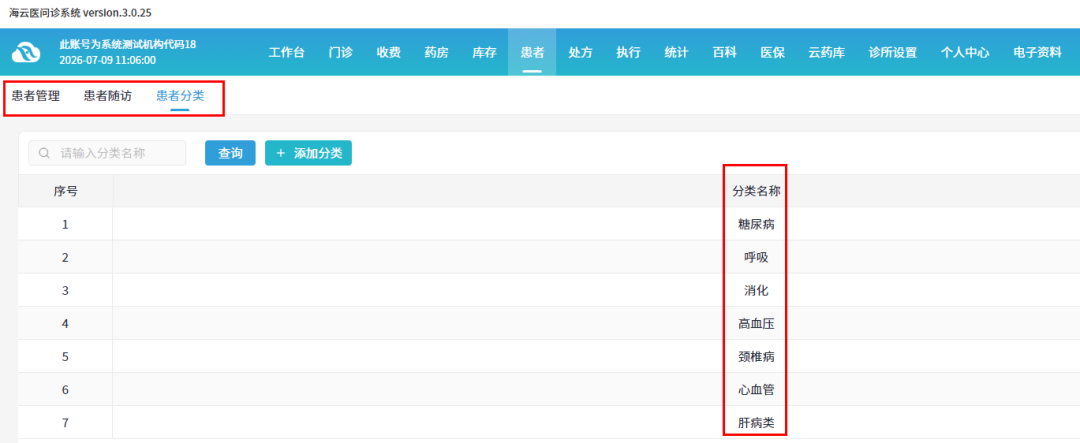Click sequence number 6 cell
Image resolution: width=1080 pixels, height=443 pixels.
pos(65,390)
